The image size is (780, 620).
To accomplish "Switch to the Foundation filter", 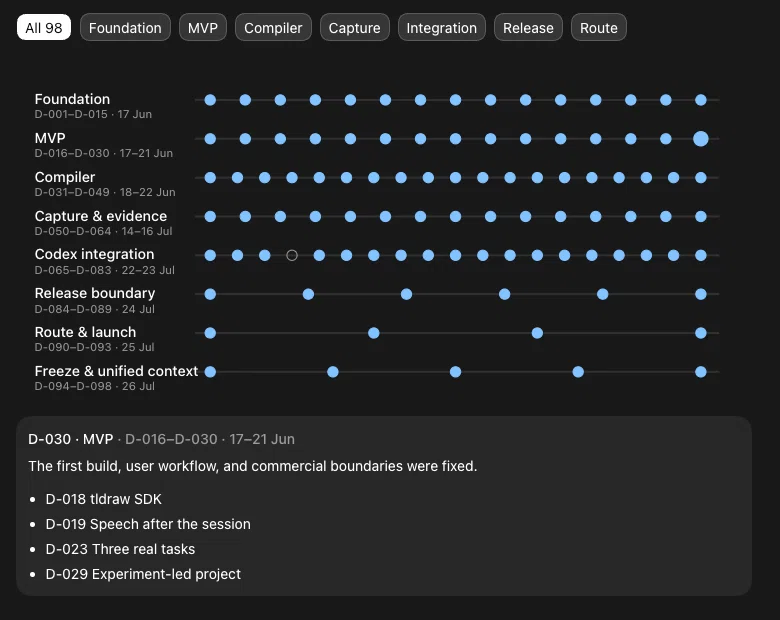I will 125,28.
